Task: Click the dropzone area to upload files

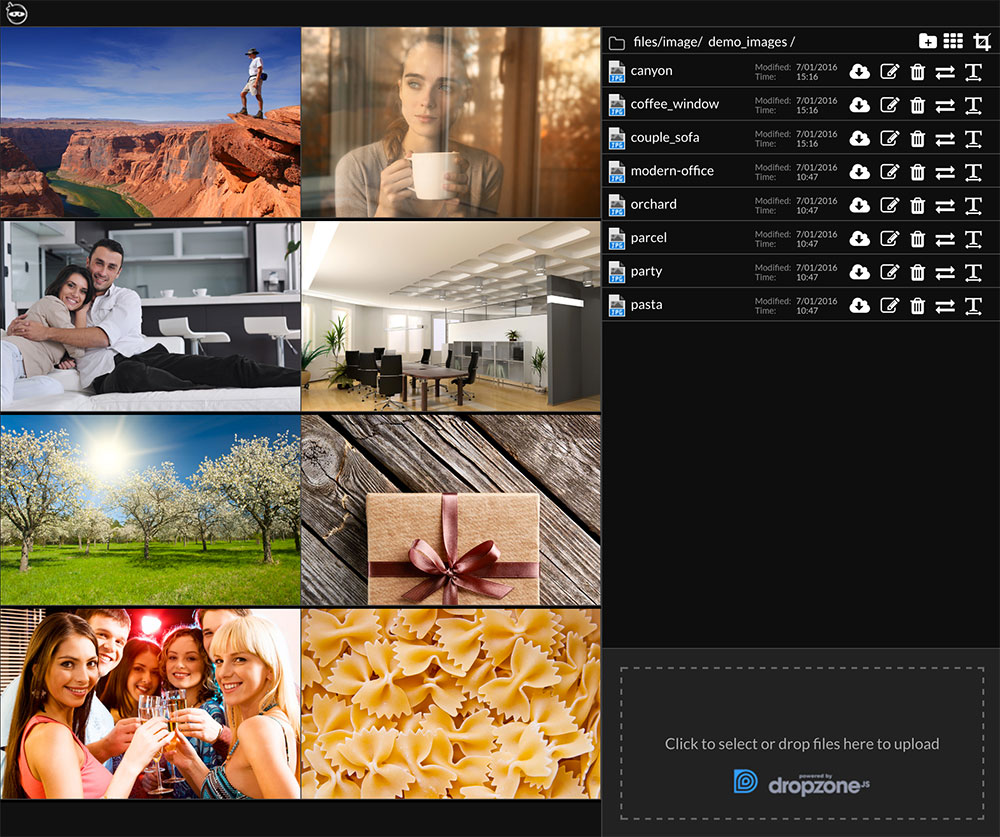Action: pyautogui.click(x=802, y=743)
